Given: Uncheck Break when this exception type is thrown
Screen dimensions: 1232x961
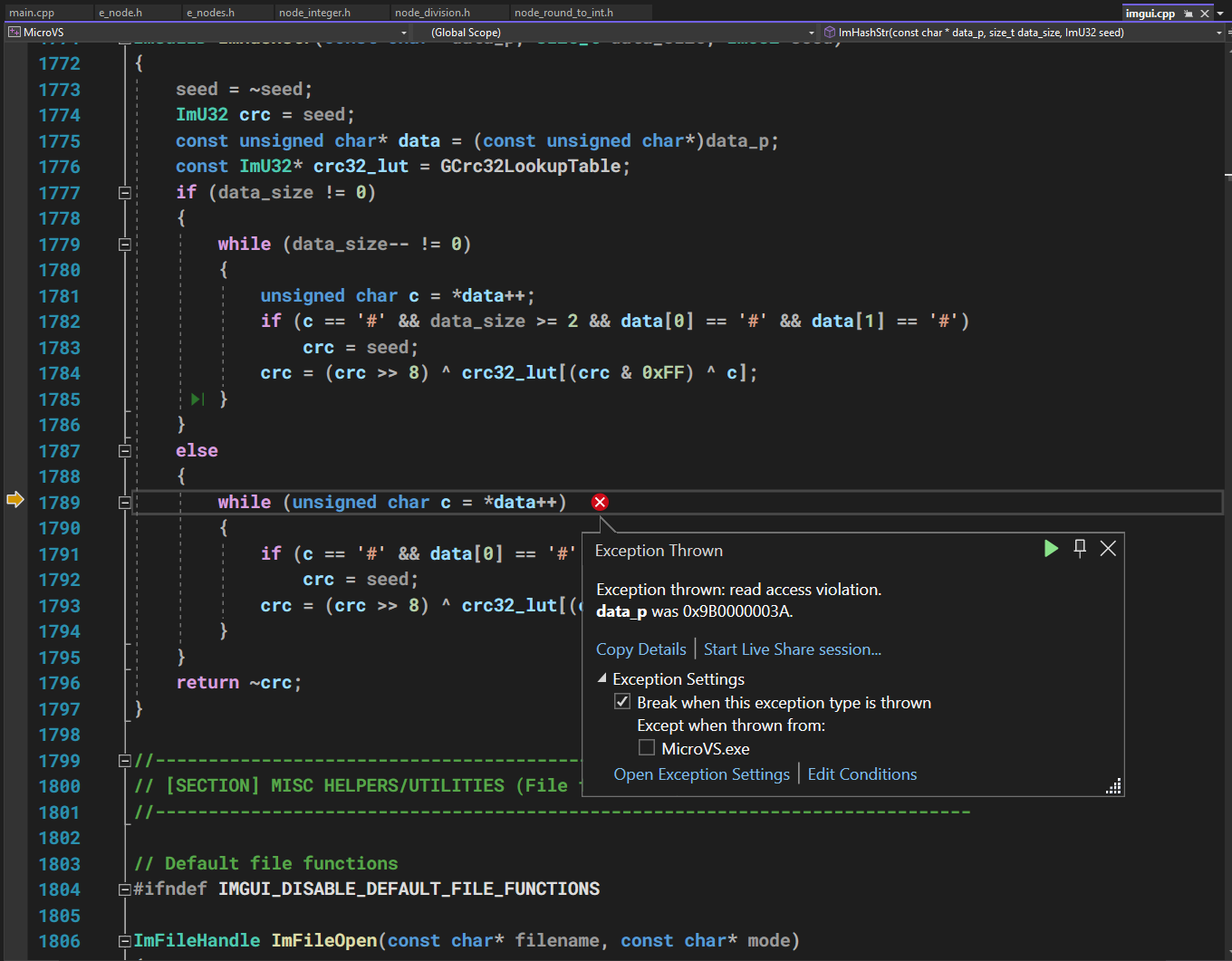Looking at the screenshot, I should pyautogui.click(x=622, y=701).
